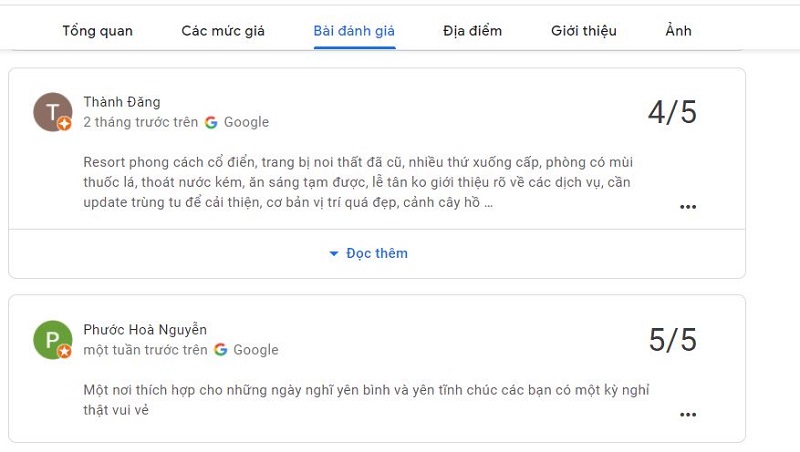Click the Local Guide badge on Thành Đăng's avatar

(x=64, y=123)
